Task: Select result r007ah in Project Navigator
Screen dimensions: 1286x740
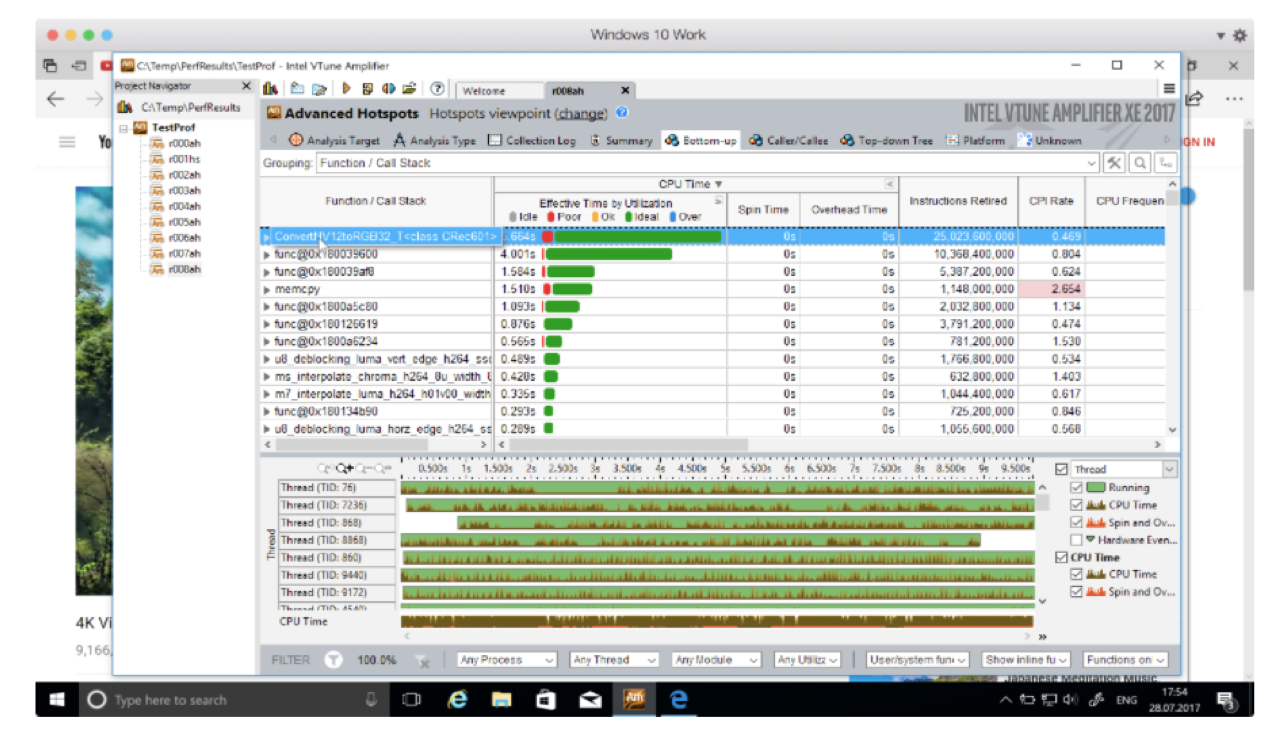Action: click(177, 254)
